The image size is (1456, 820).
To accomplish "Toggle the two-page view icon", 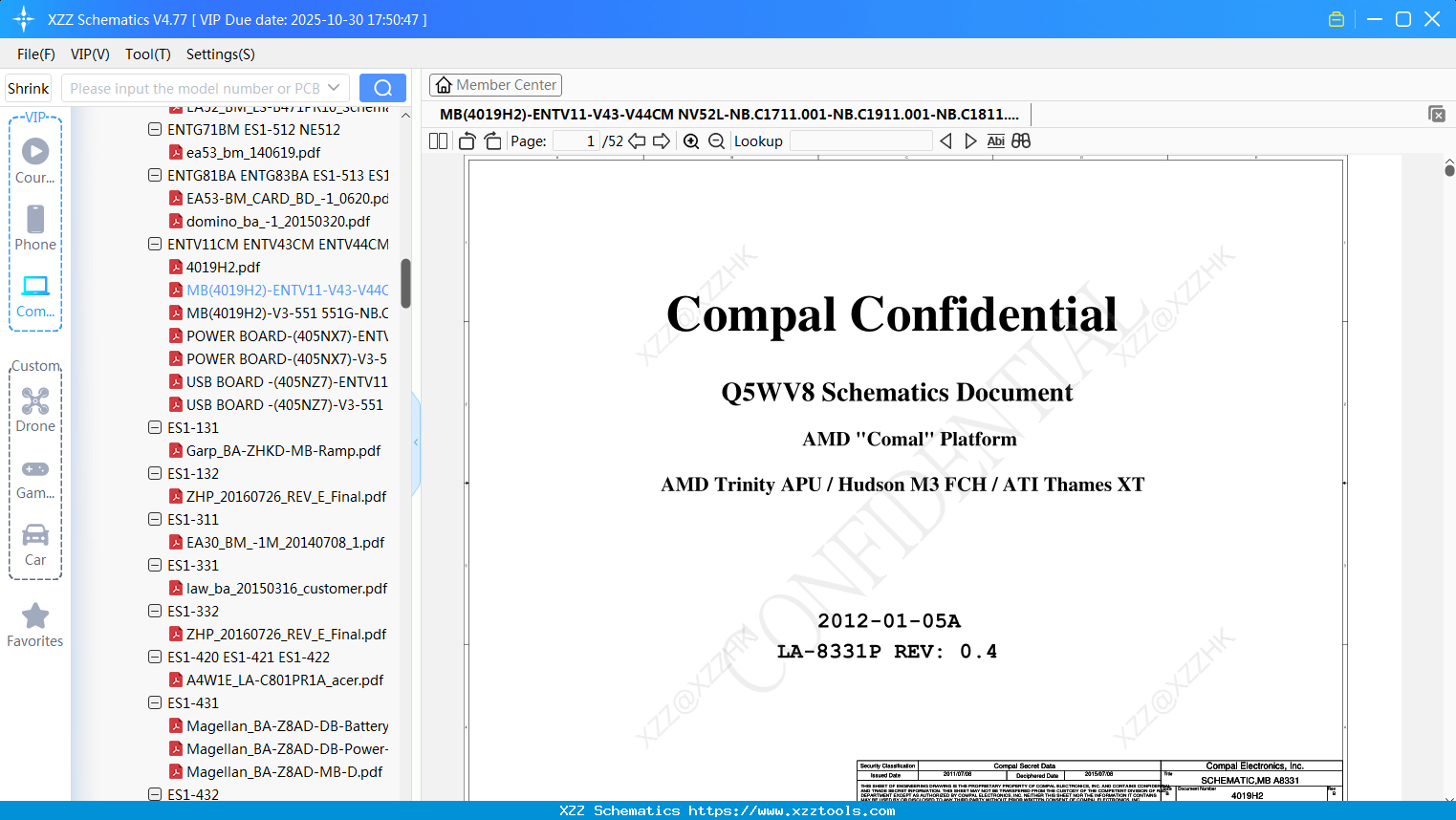I will 438,141.
